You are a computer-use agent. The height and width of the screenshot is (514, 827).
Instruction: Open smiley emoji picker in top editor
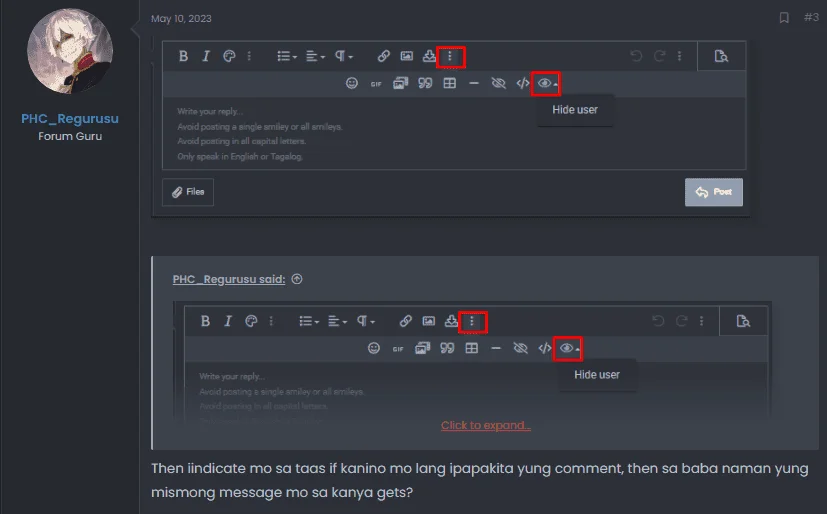click(352, 83)
